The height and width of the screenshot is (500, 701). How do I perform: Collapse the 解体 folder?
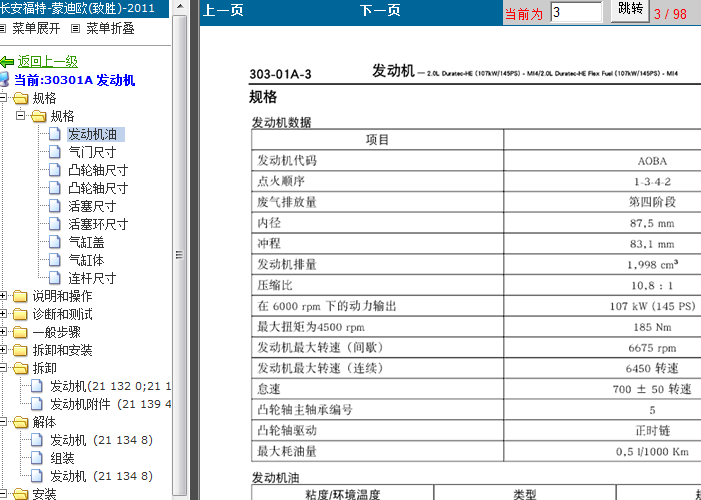pos(3,421)
